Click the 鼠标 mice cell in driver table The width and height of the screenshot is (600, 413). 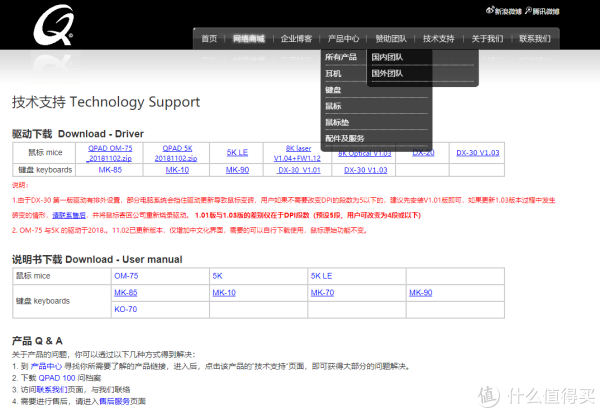(45, 152)
